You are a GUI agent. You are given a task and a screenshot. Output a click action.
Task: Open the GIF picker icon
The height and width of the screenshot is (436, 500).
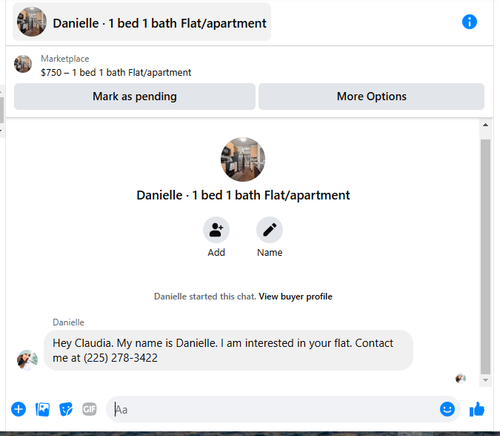89,409
